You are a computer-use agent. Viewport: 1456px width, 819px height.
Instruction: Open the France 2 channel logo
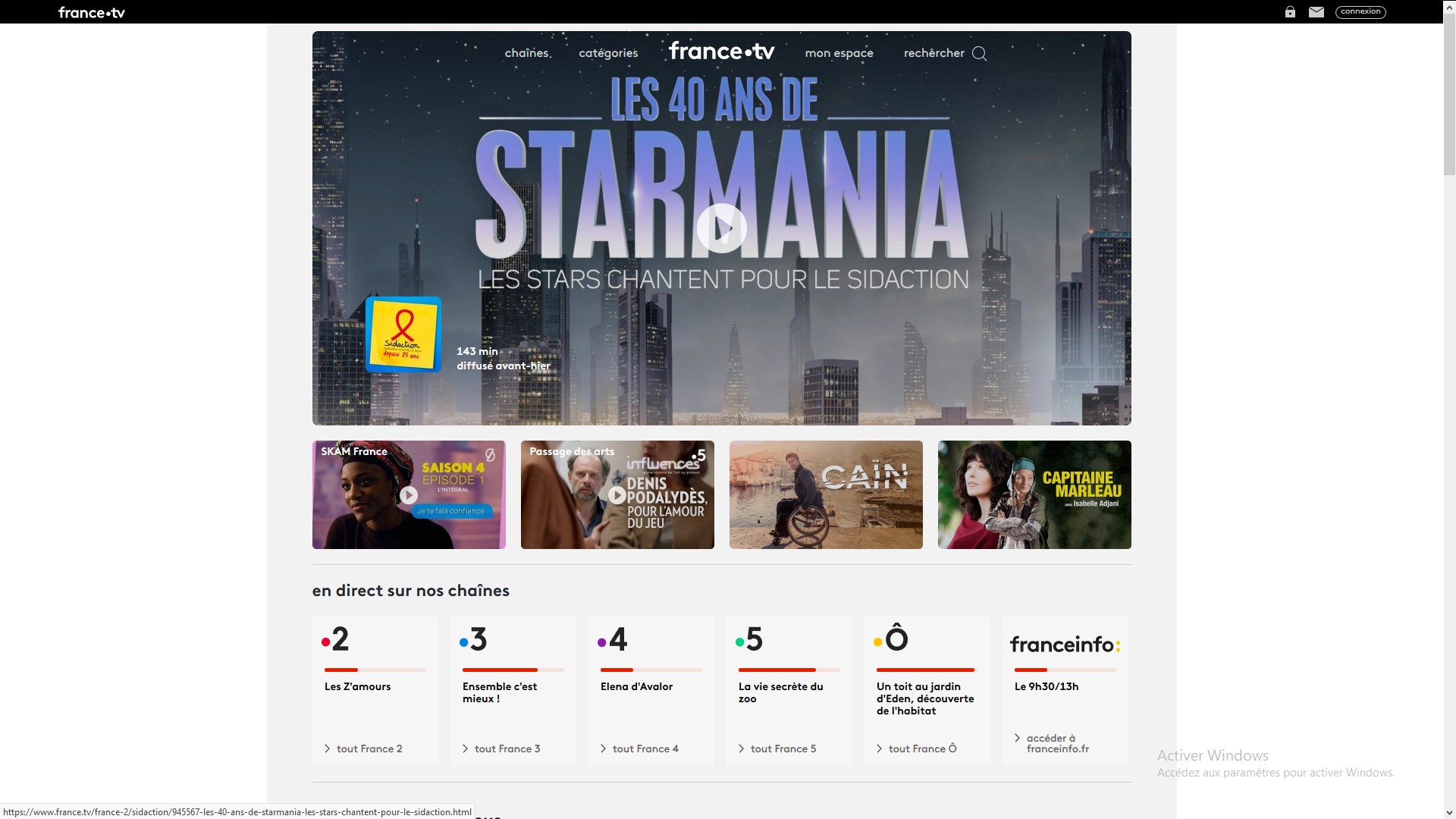335,639
